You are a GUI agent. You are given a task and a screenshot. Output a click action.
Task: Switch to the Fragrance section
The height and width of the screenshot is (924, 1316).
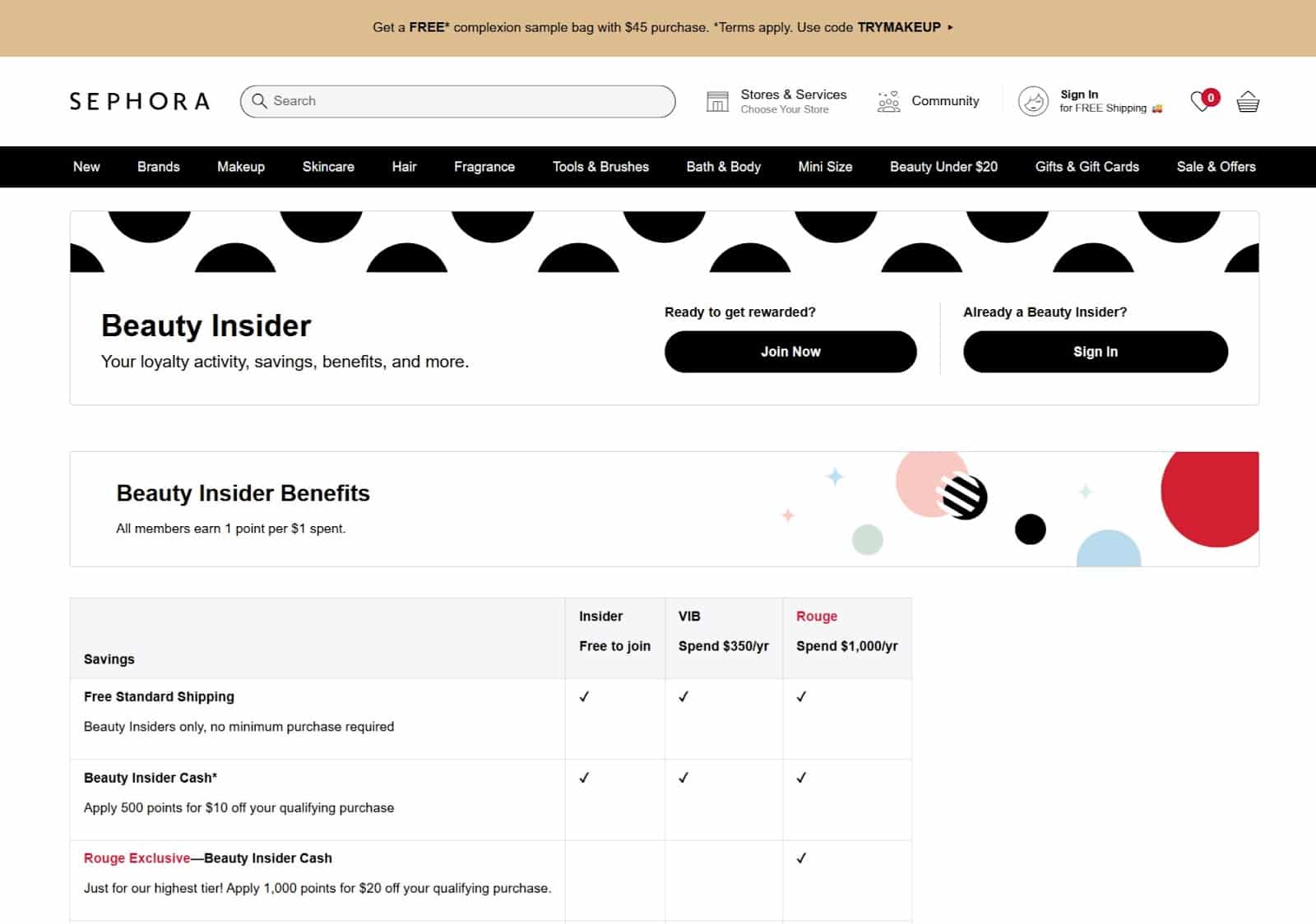click(x=484, y=167)
